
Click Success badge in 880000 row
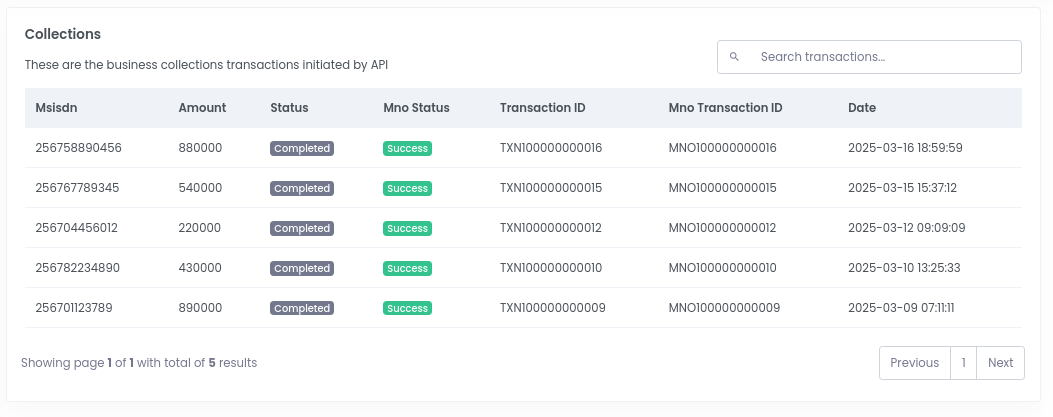point(408,148)
